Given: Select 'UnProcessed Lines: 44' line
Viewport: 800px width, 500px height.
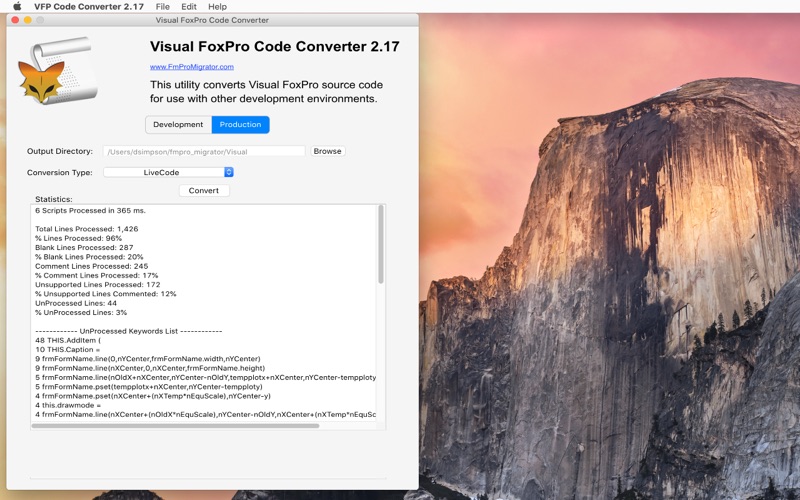Looking at the screenshot, I should click(76, 303).
